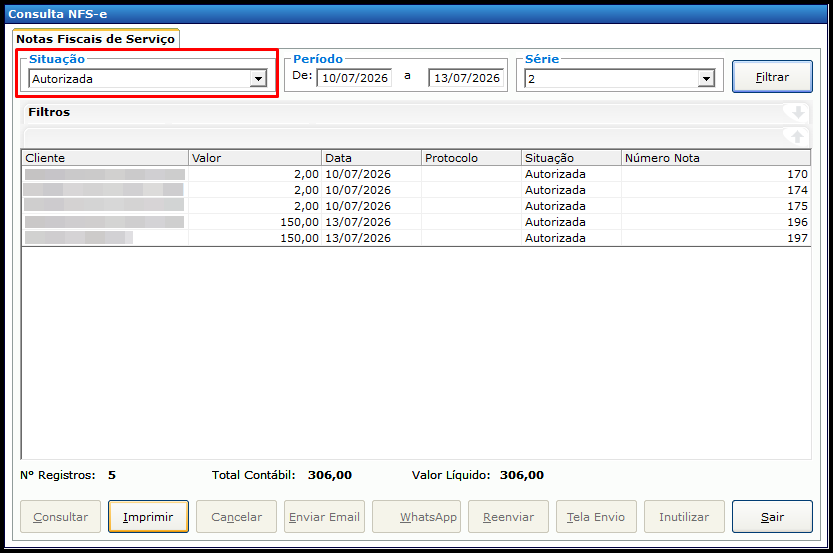Viewport: 833px width, 553px height.
Task: Click the Autorizada status in note 174's row
Action: click(555, 190)
